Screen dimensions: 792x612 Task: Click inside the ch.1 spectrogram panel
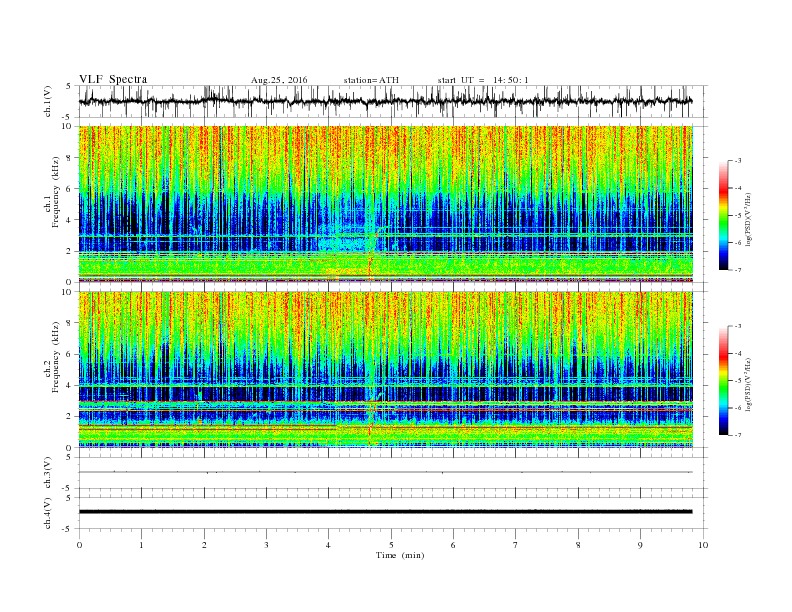click(x=386, y=204)
